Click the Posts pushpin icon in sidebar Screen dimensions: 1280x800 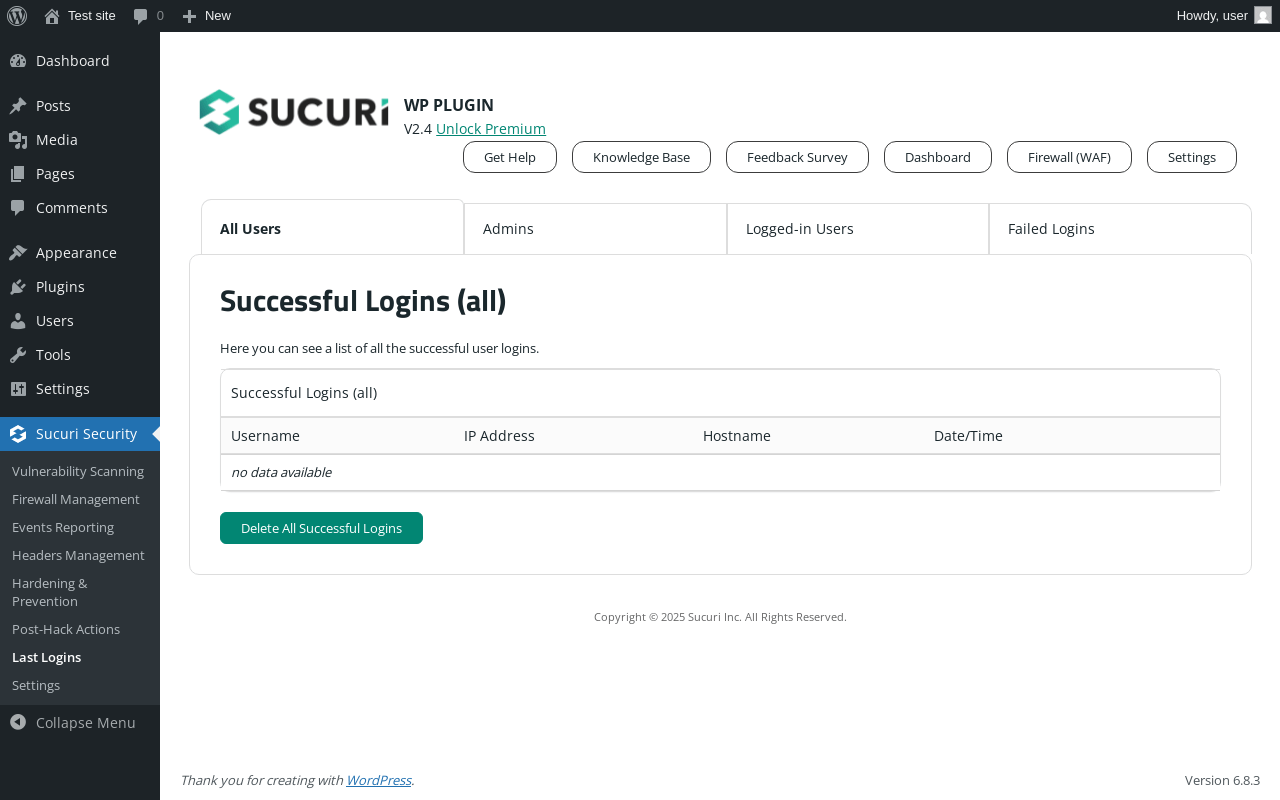point(18,106)
